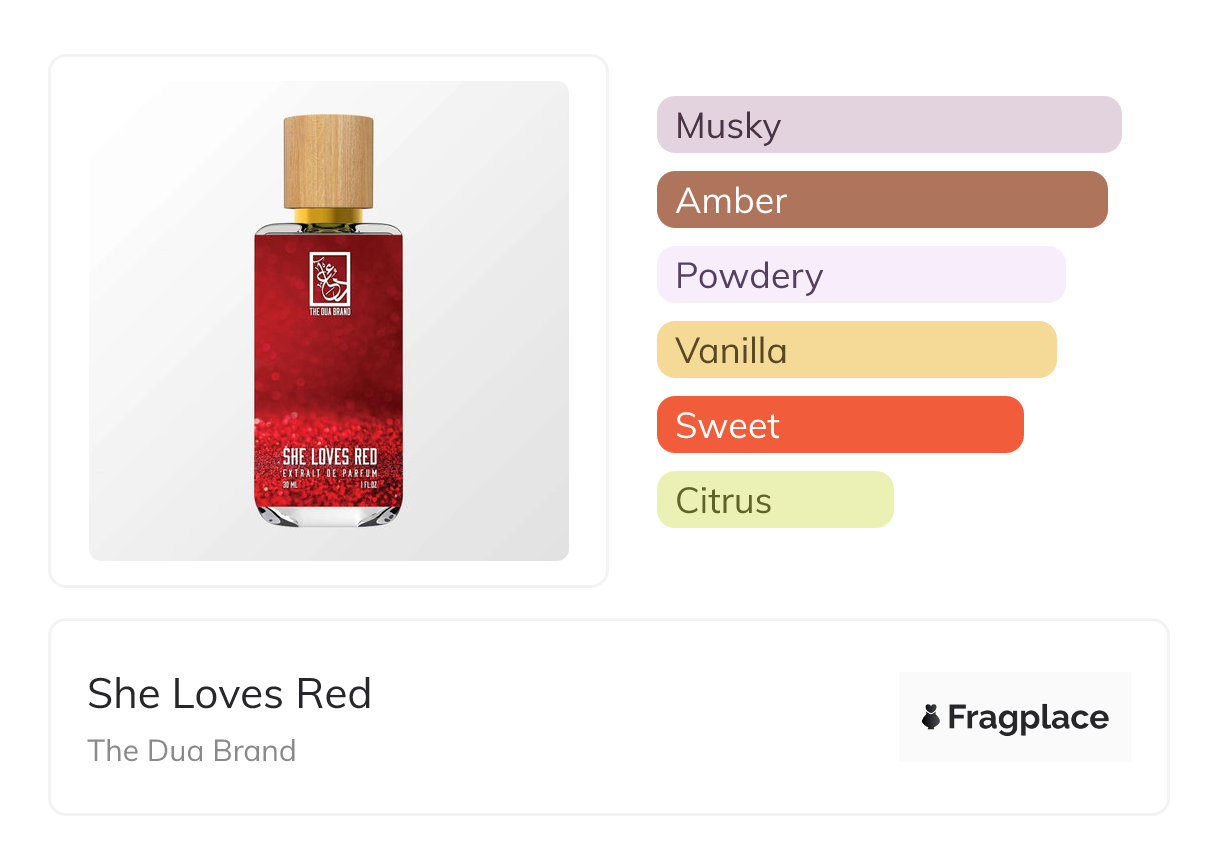Click the Fragplace perfume bottle logo icon
1218x864 pixels.
(931, 717)
